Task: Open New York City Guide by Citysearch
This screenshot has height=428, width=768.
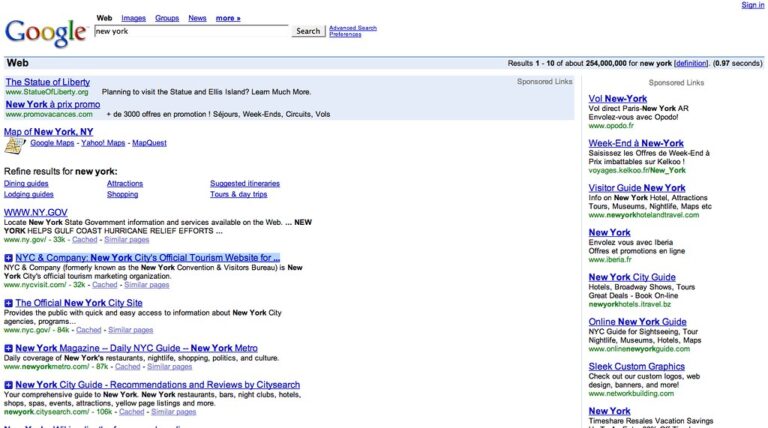Action: point(158,385)
